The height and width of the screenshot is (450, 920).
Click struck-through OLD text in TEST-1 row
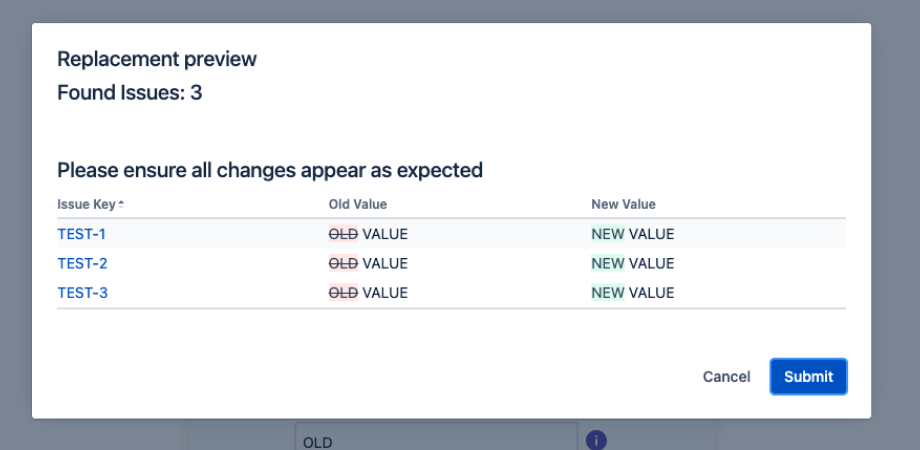(x=343, y=234)
